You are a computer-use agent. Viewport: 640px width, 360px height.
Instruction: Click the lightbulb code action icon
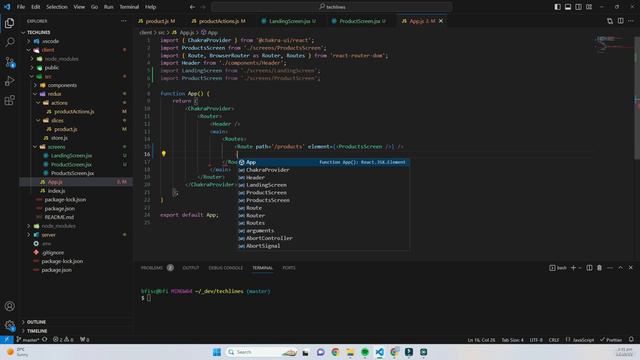164,154
